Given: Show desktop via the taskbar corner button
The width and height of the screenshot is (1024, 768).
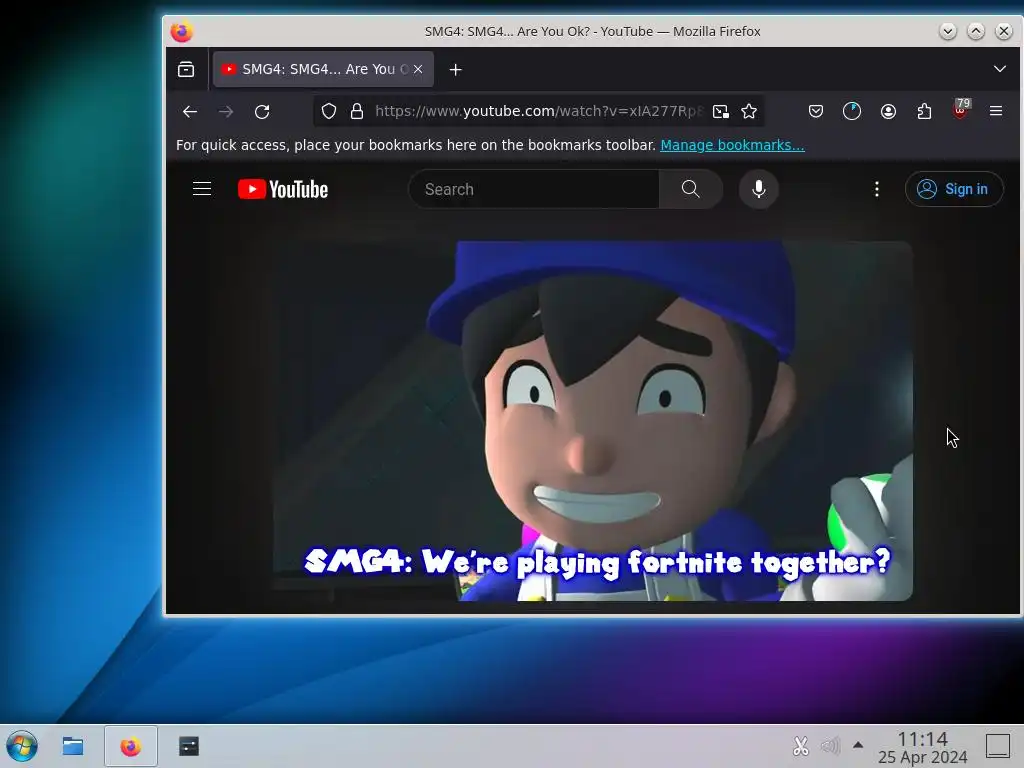Looking at the screenshot, I should 998,746.
